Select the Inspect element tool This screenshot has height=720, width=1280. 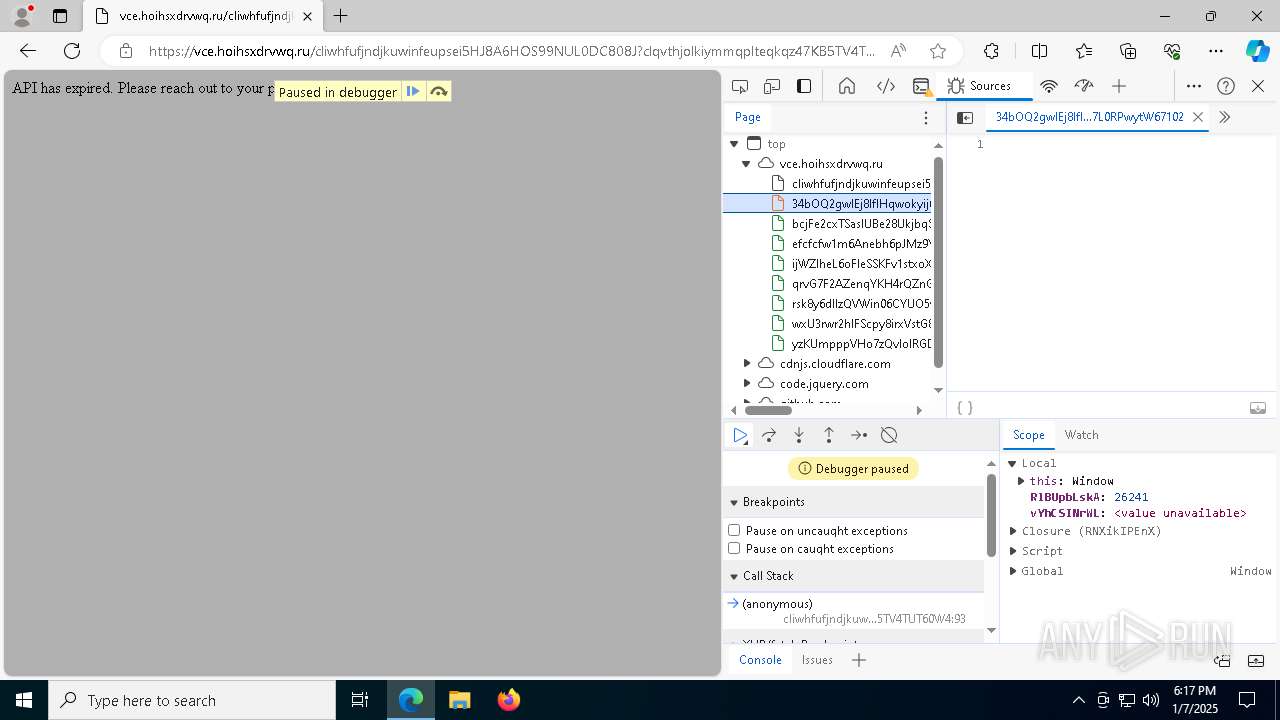click(x=740, y=86)
